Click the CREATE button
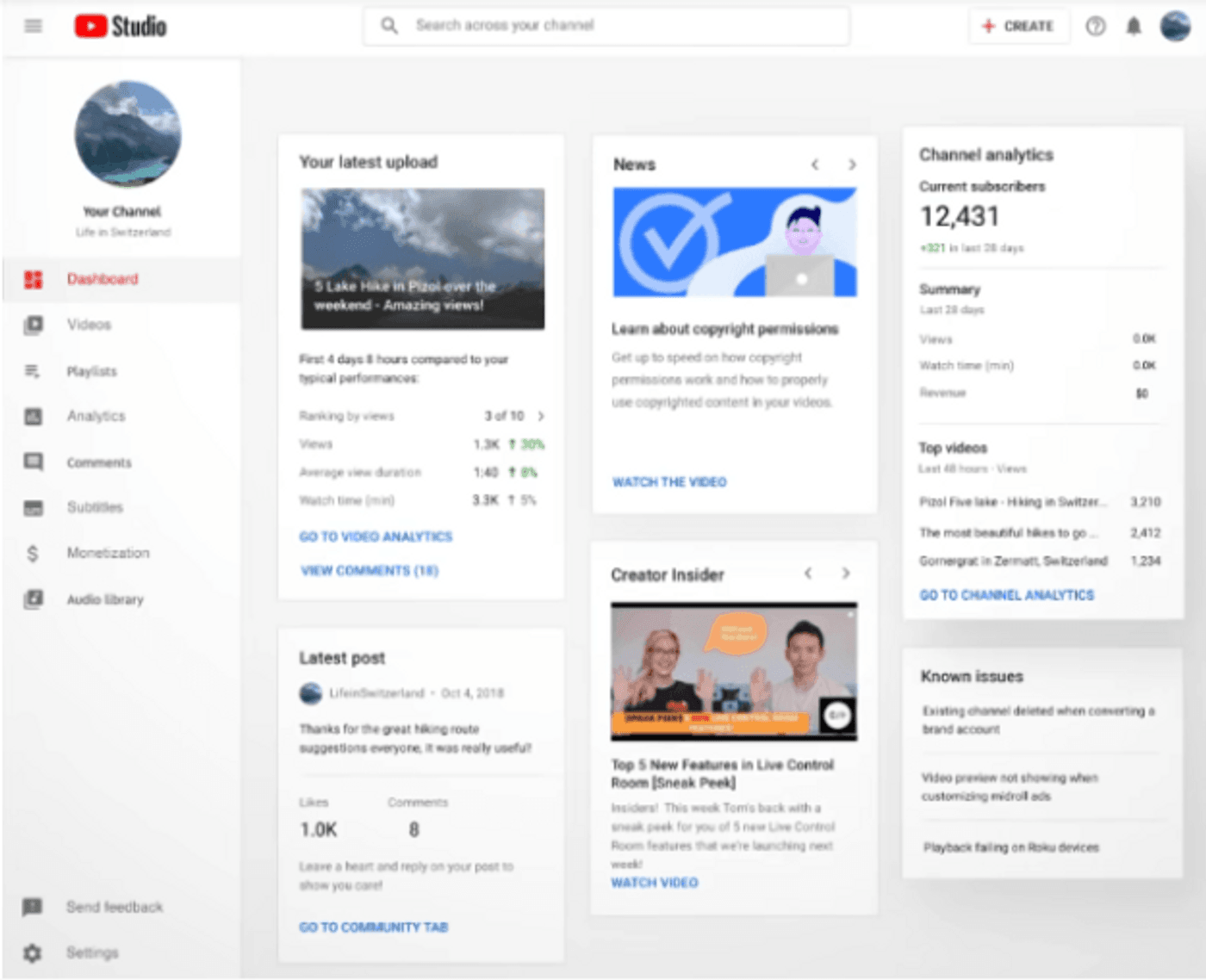 (x=1018, y=27)
